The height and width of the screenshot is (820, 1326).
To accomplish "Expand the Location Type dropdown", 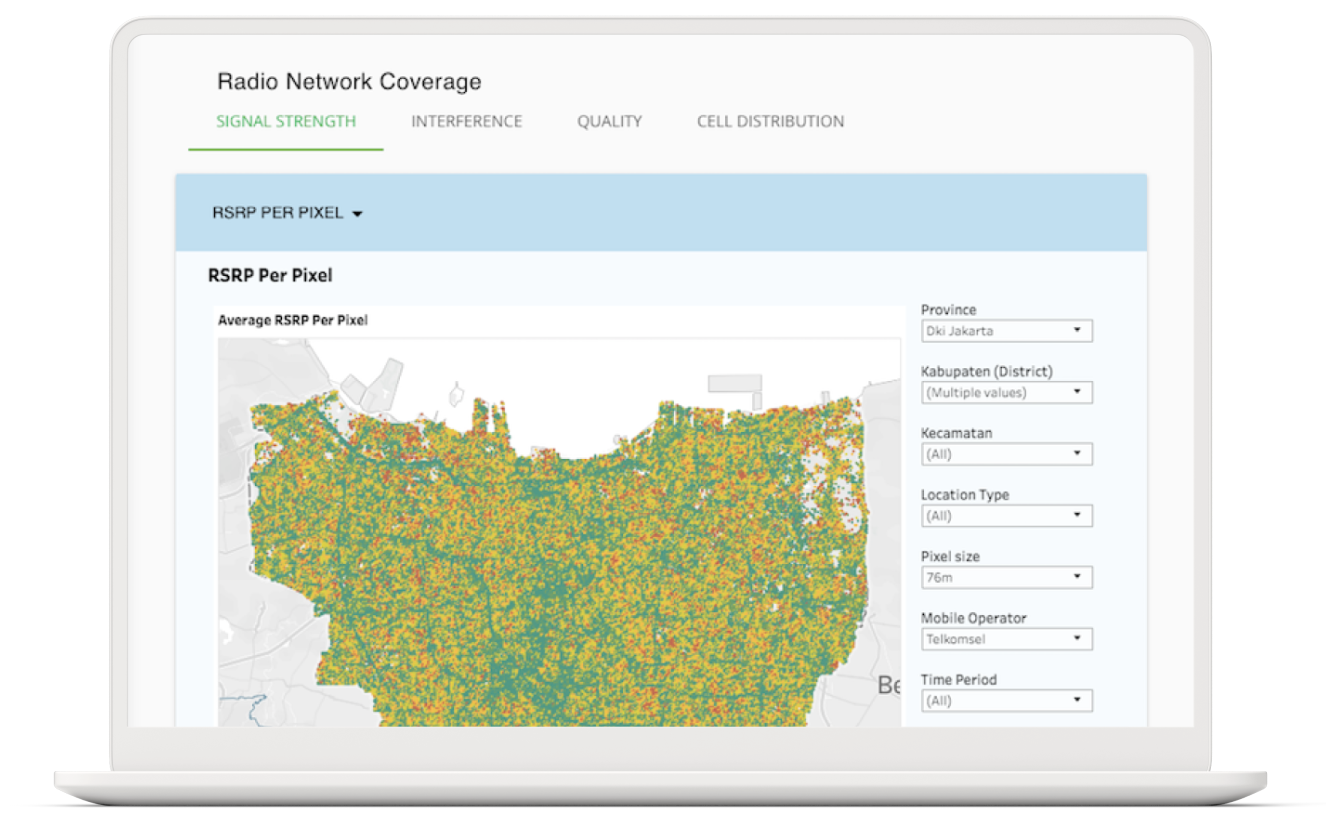I will [1006, 516].
